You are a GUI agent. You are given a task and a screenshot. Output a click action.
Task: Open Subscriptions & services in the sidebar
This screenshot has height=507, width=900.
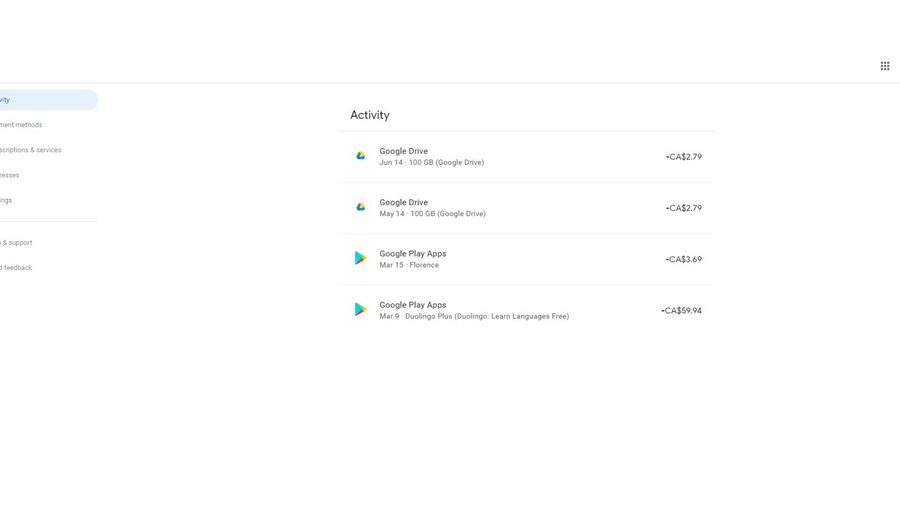[30, 150]
